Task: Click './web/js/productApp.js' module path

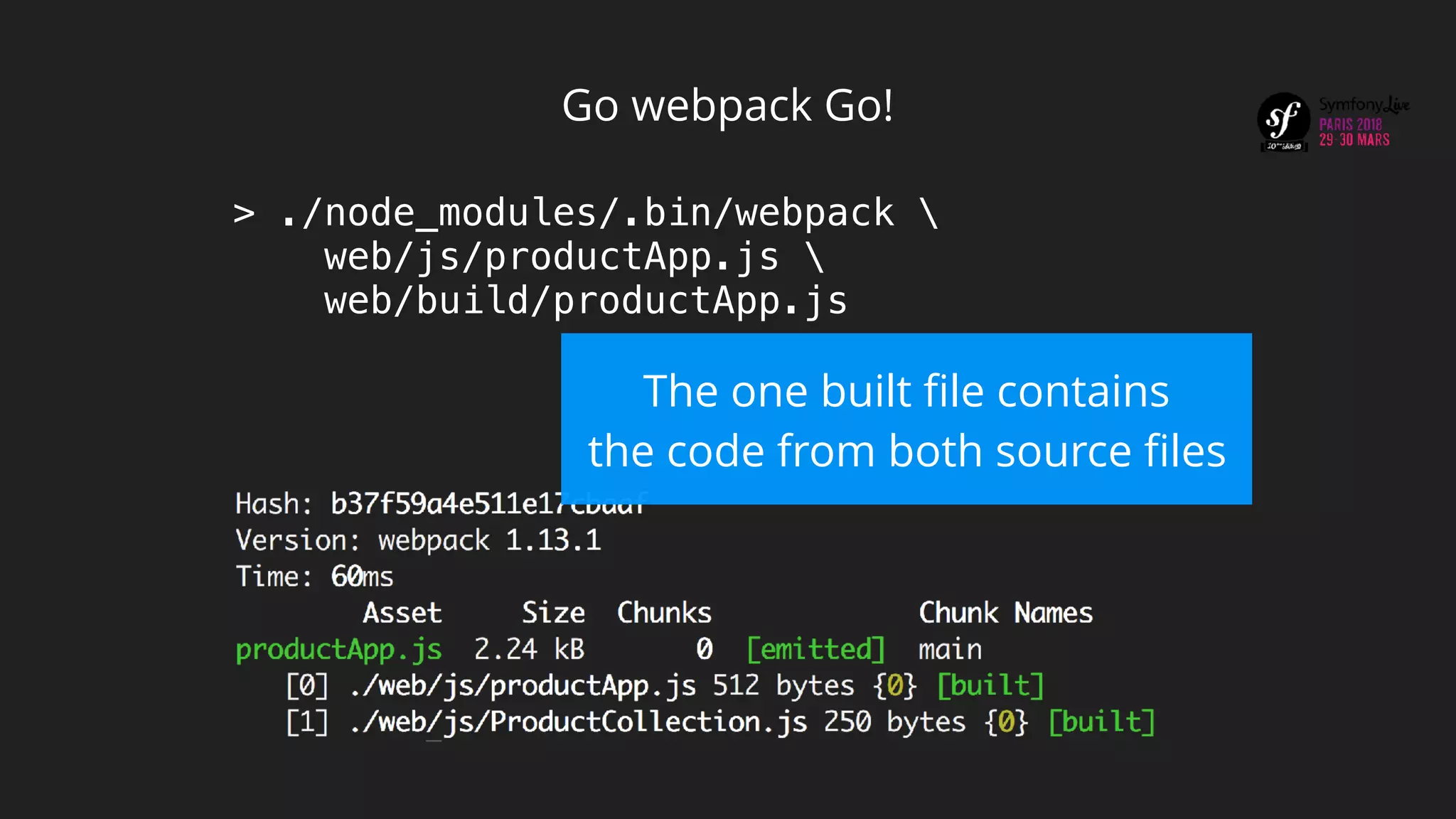Action: pos(523,686)
